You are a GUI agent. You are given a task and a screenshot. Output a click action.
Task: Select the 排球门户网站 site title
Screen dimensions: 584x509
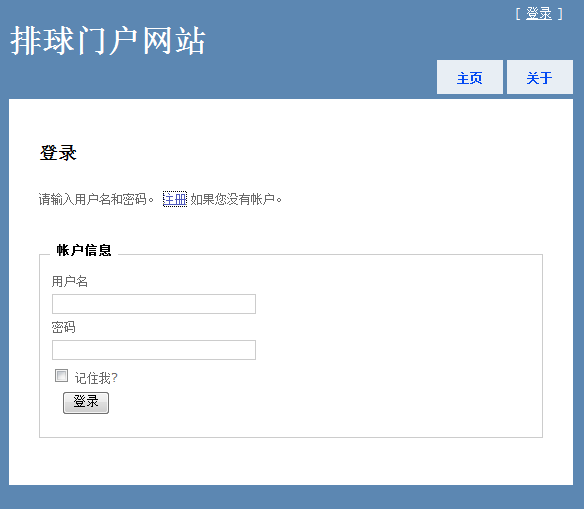(108, 41)
